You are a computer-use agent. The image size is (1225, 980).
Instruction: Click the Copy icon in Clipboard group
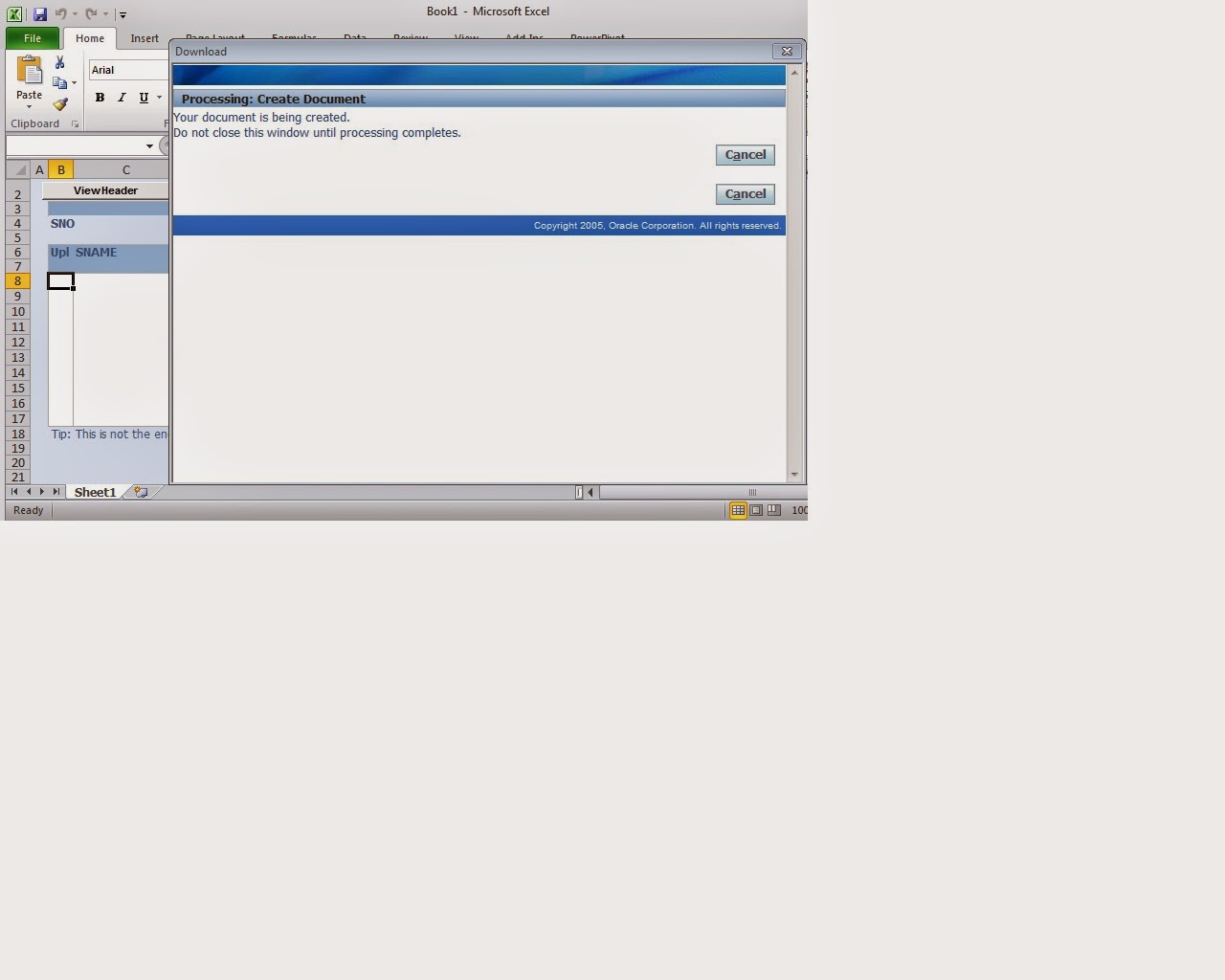[x=59, y=81]
